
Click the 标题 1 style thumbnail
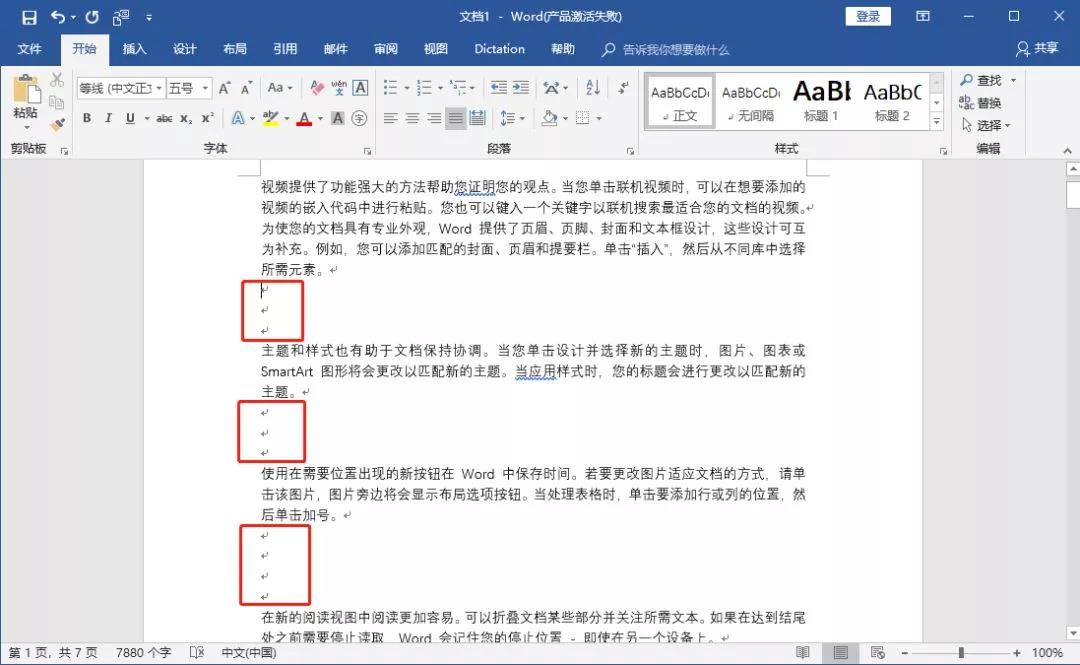(x=821, y=100)
